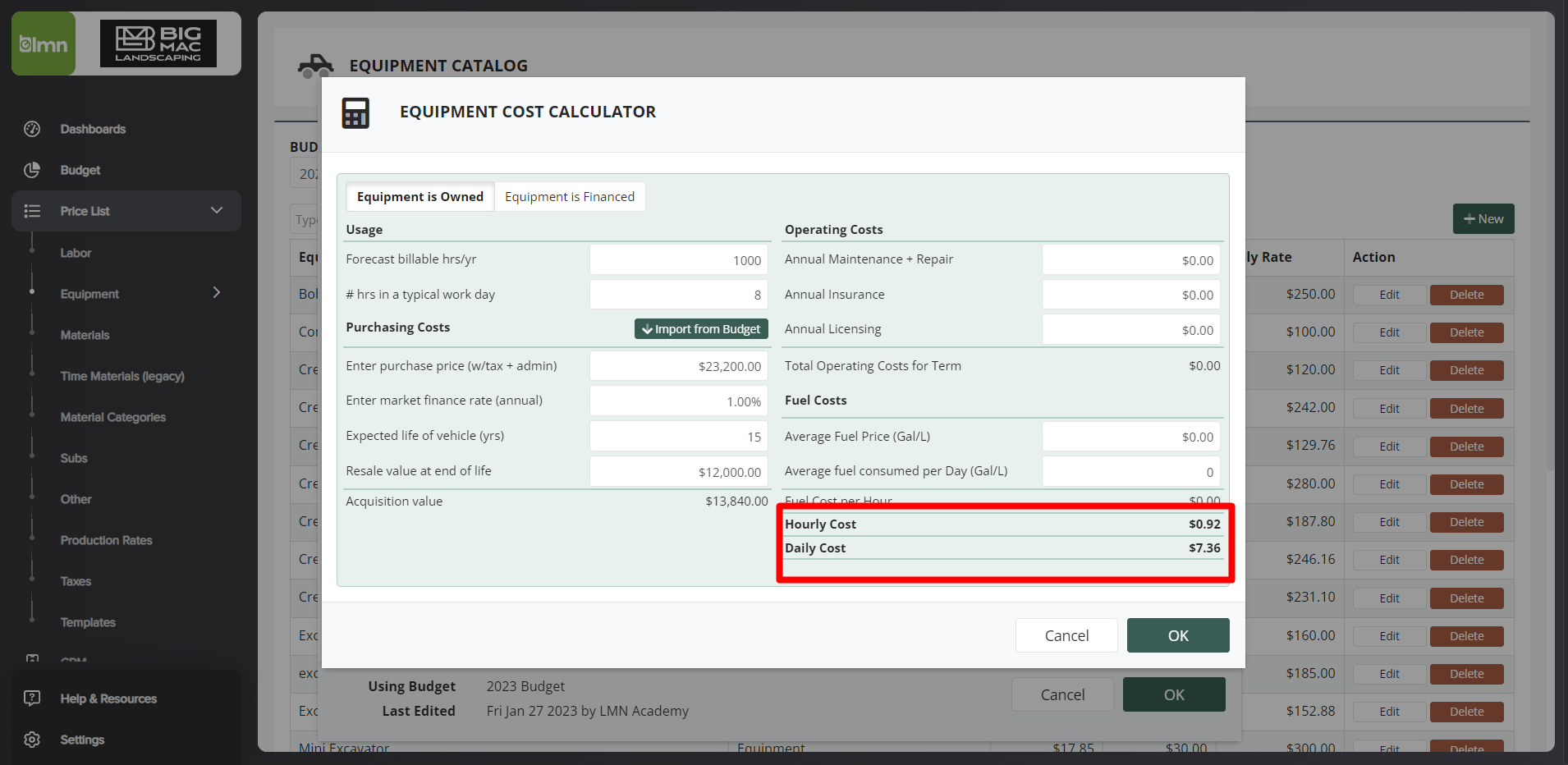Switch to Equipment is Financed tab

570,197
